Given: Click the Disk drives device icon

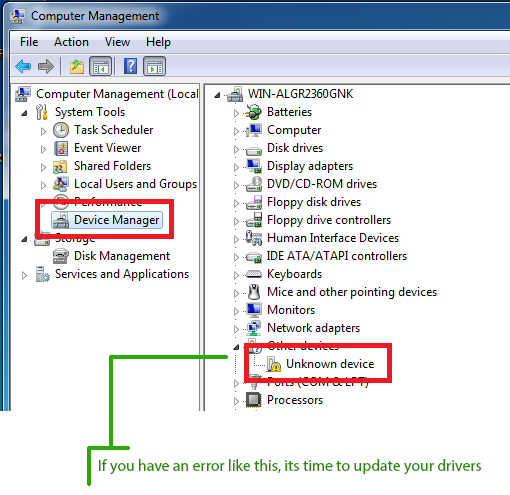Looking at the screenshot, I should tap(254, 151).
